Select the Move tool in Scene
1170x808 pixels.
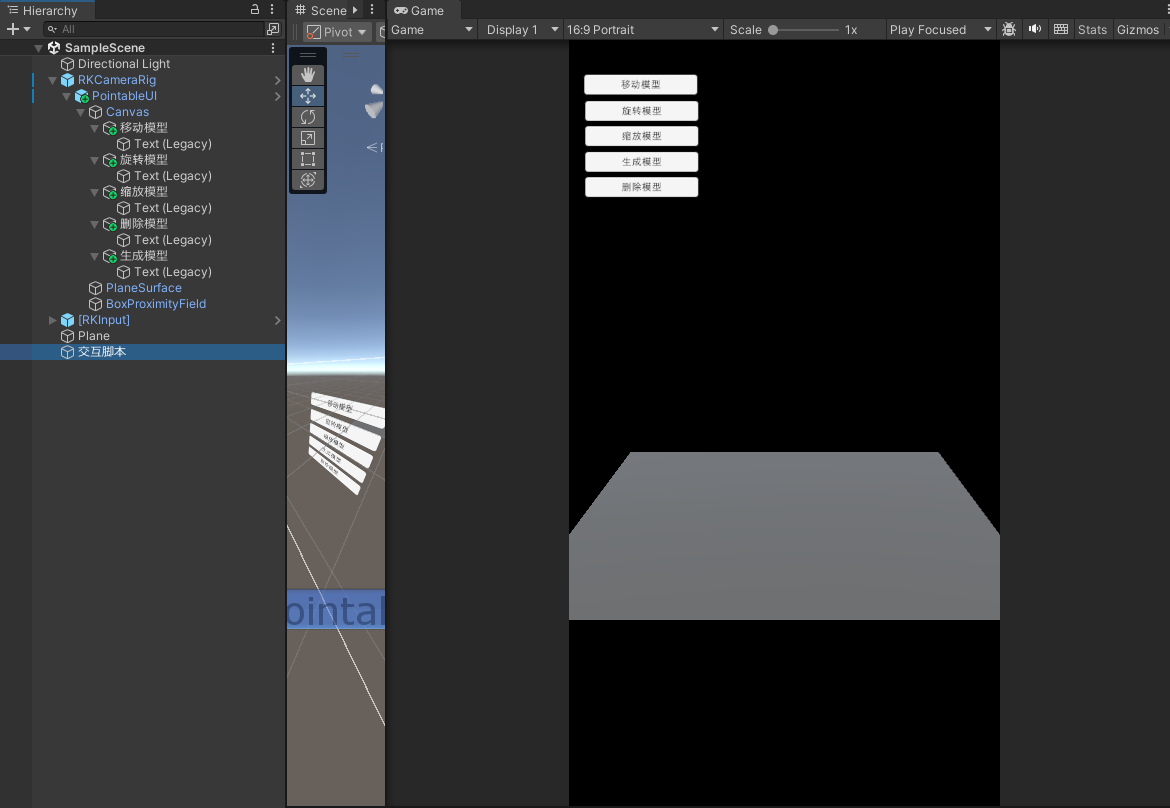click(x=307, y=95)
